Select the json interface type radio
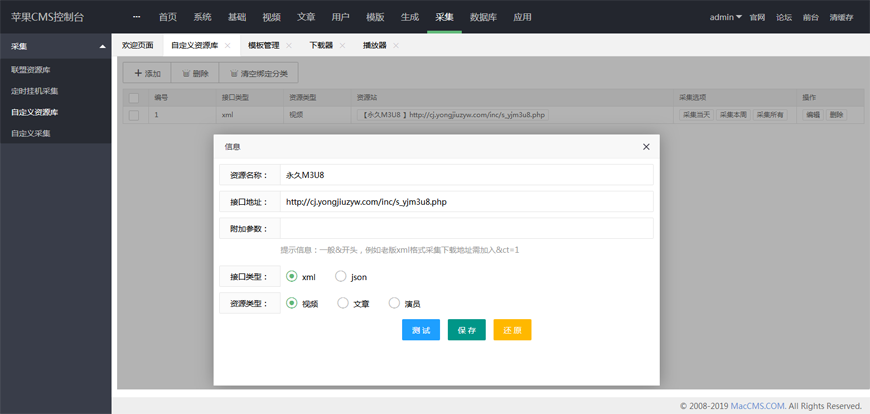This screenshot has height=414, width=870. click(341, 276)
